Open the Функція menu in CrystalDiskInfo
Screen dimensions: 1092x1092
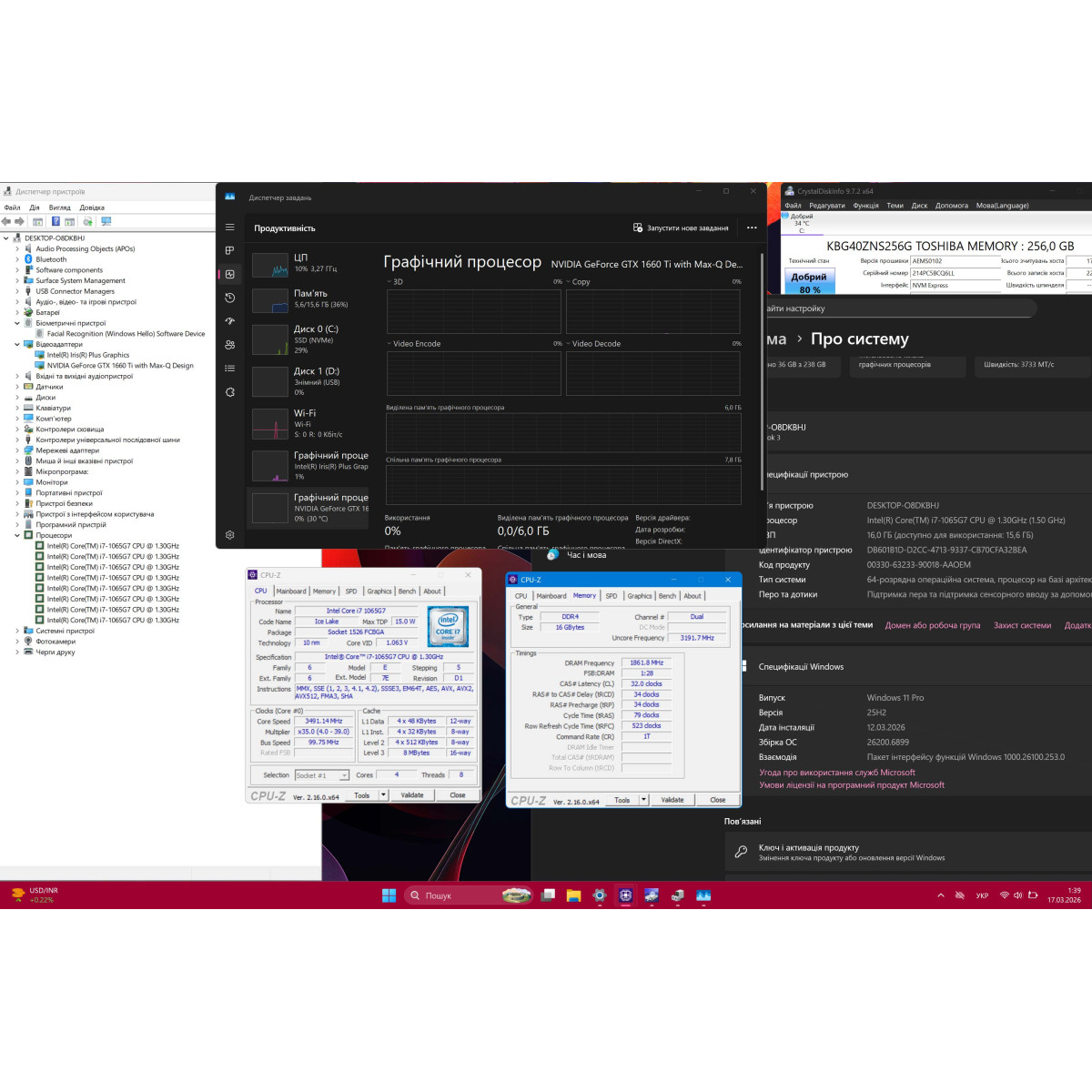coord(865,206)
